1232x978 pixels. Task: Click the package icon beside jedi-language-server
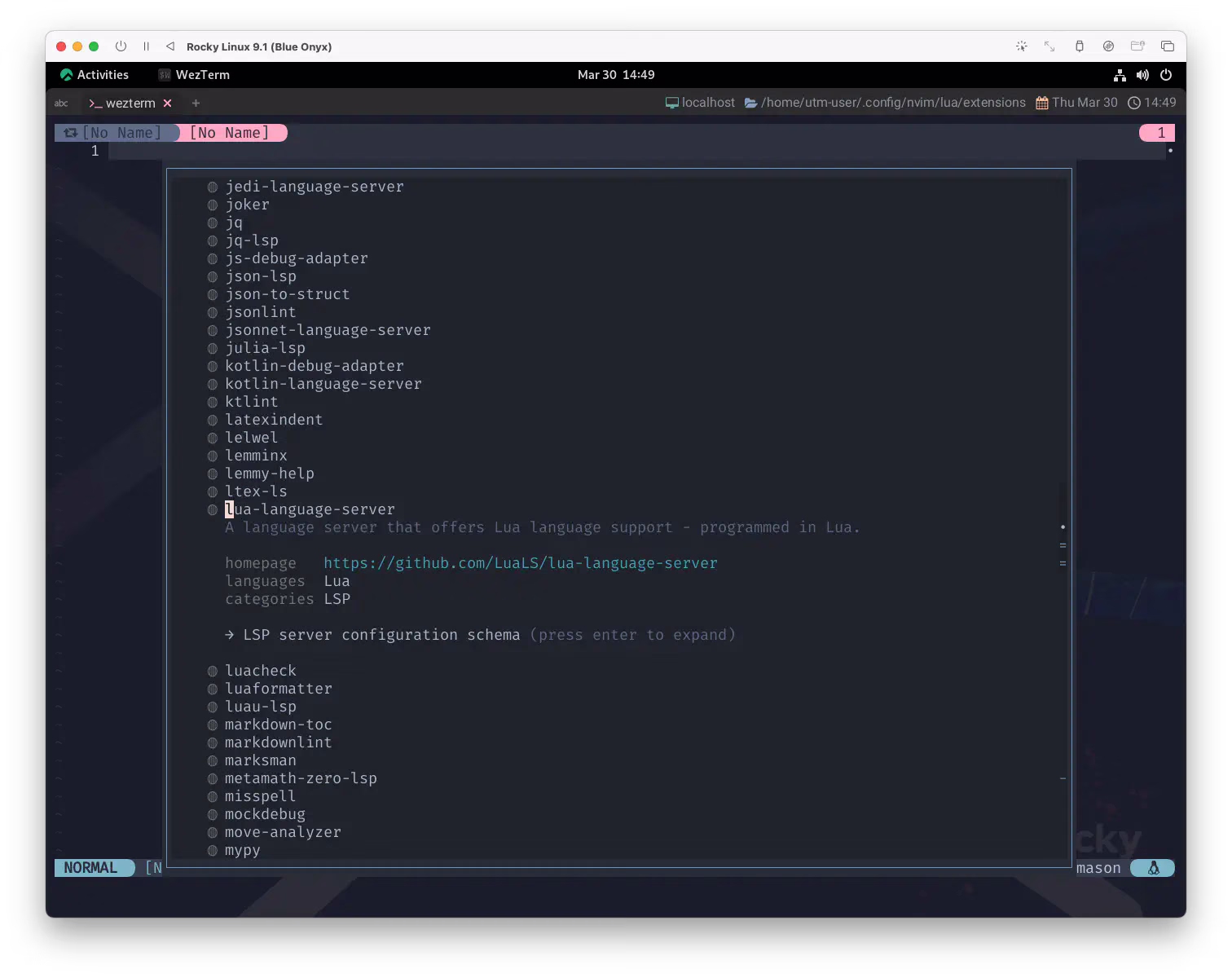click(213, 187)
